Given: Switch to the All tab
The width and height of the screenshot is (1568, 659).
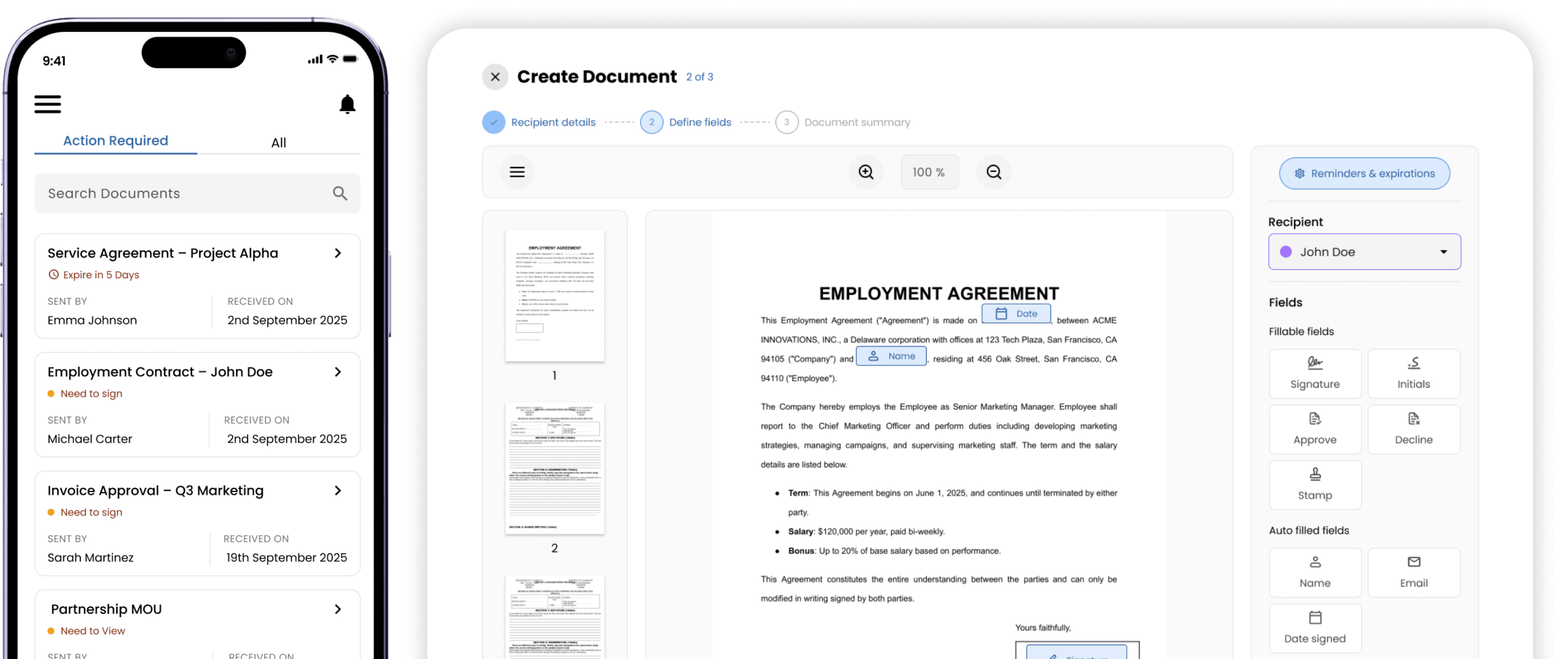Looking at the screenshot, I should tap(278, 143).
